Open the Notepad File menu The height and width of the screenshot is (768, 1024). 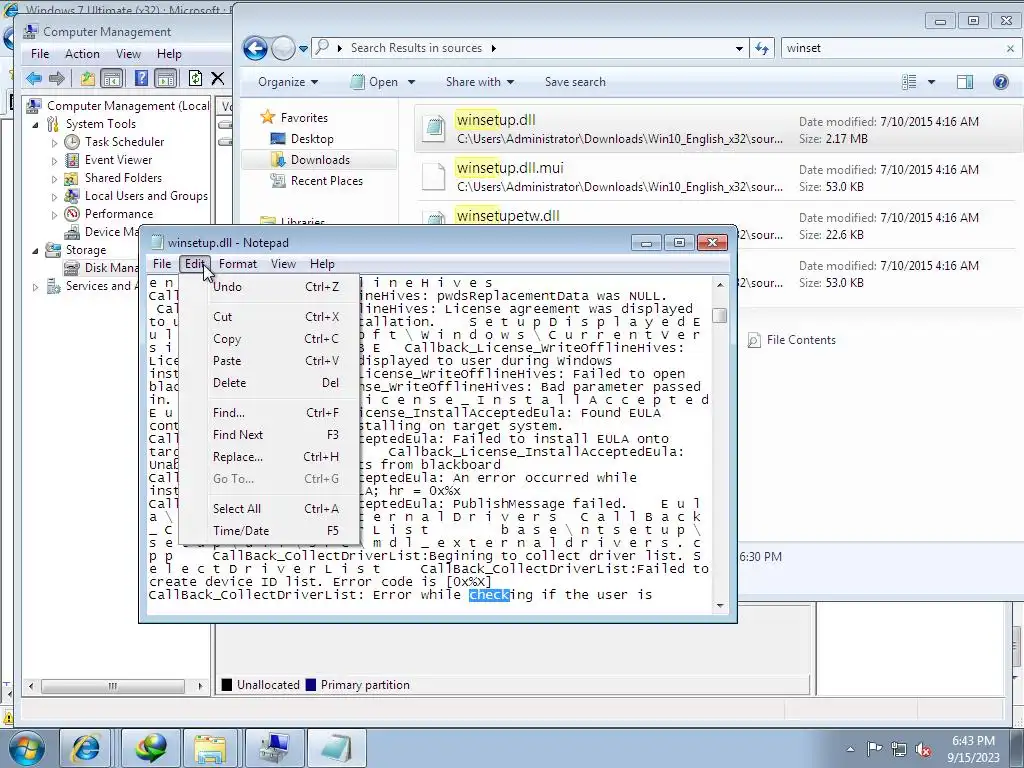[x=162, y=264]
